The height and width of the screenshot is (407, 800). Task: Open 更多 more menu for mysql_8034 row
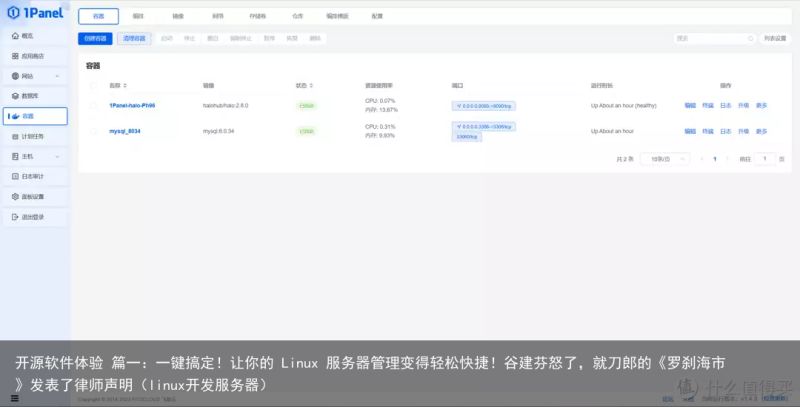click(761, 131)
